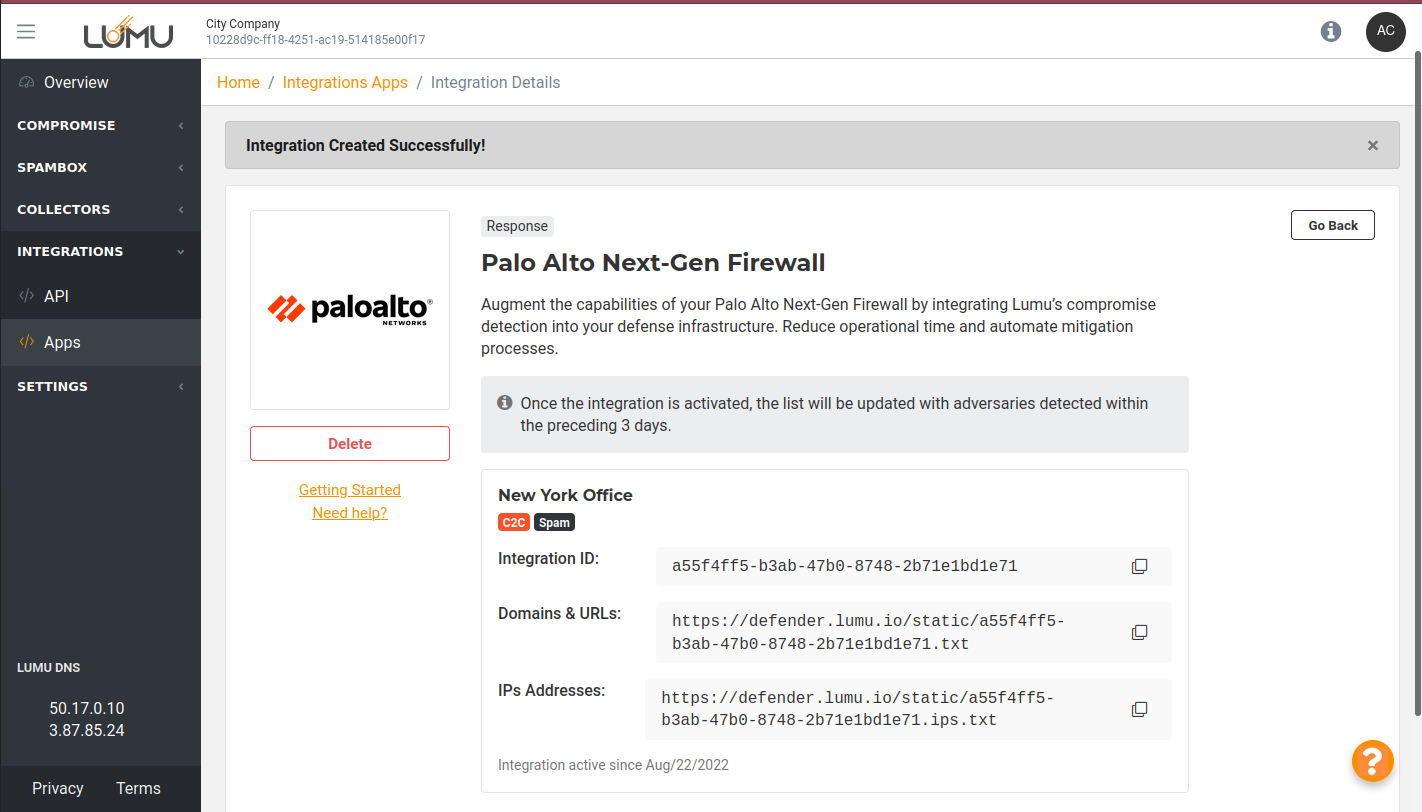Viewport: 1422px width, 812px height.
Task: Expand the Spambox sidebar section
Action: point(100,168)
